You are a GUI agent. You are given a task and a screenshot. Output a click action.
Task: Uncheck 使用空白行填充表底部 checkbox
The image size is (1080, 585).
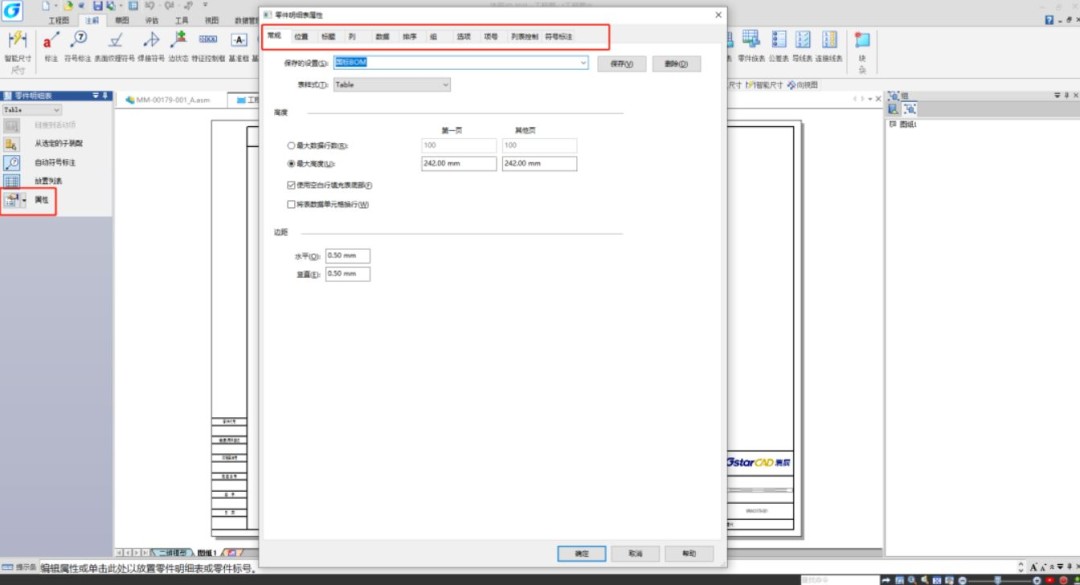291,185
